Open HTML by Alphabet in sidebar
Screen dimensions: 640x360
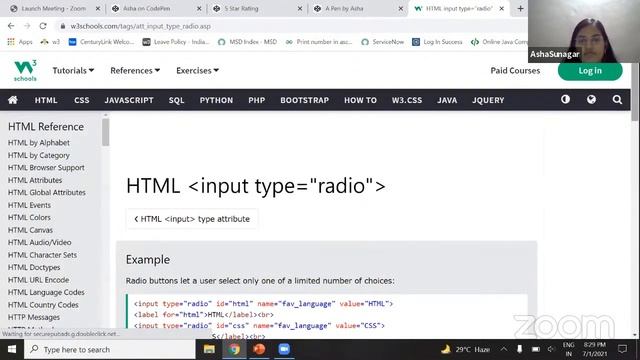[39, 142]
